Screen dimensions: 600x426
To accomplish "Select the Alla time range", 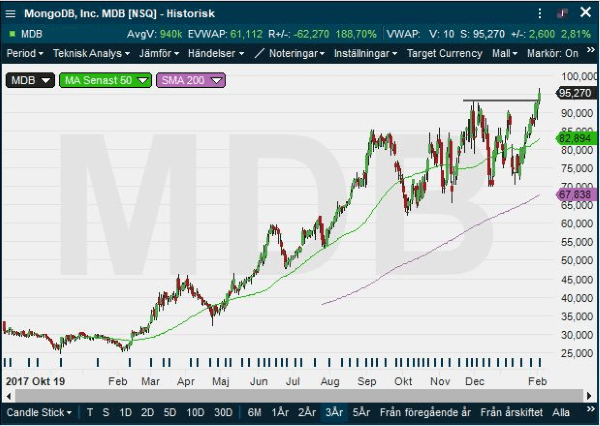I will coord(561,413).
